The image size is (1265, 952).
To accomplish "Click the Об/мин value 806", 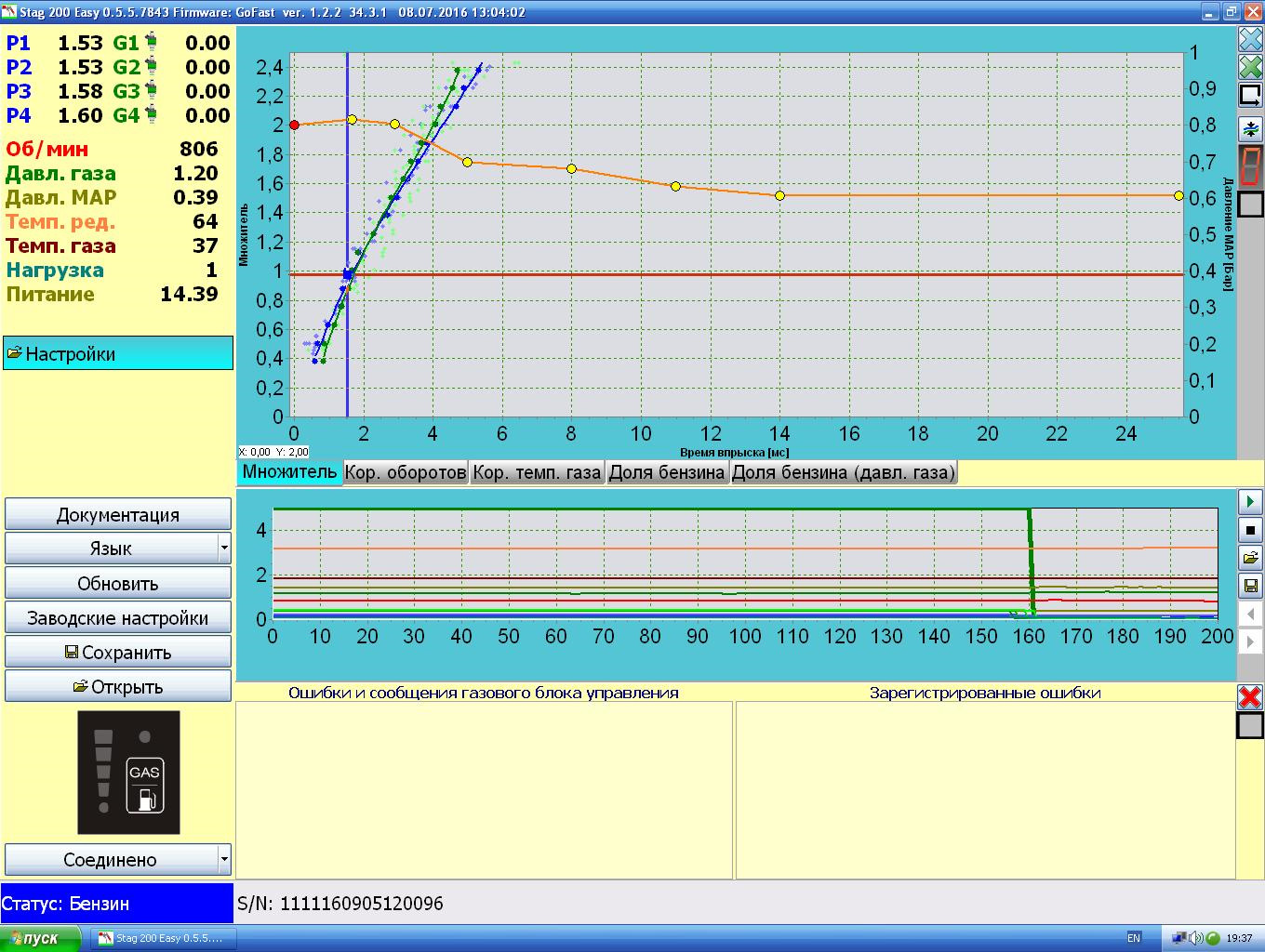I will tap(199, 149).
